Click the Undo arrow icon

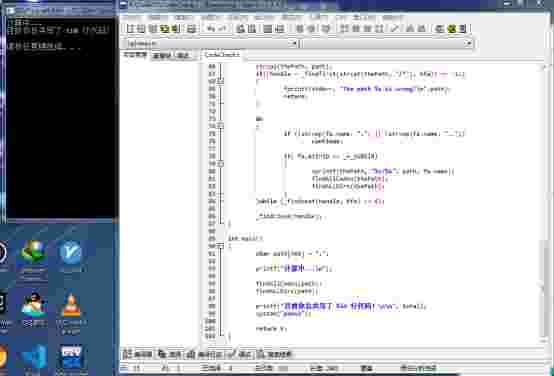coord(211,29)
